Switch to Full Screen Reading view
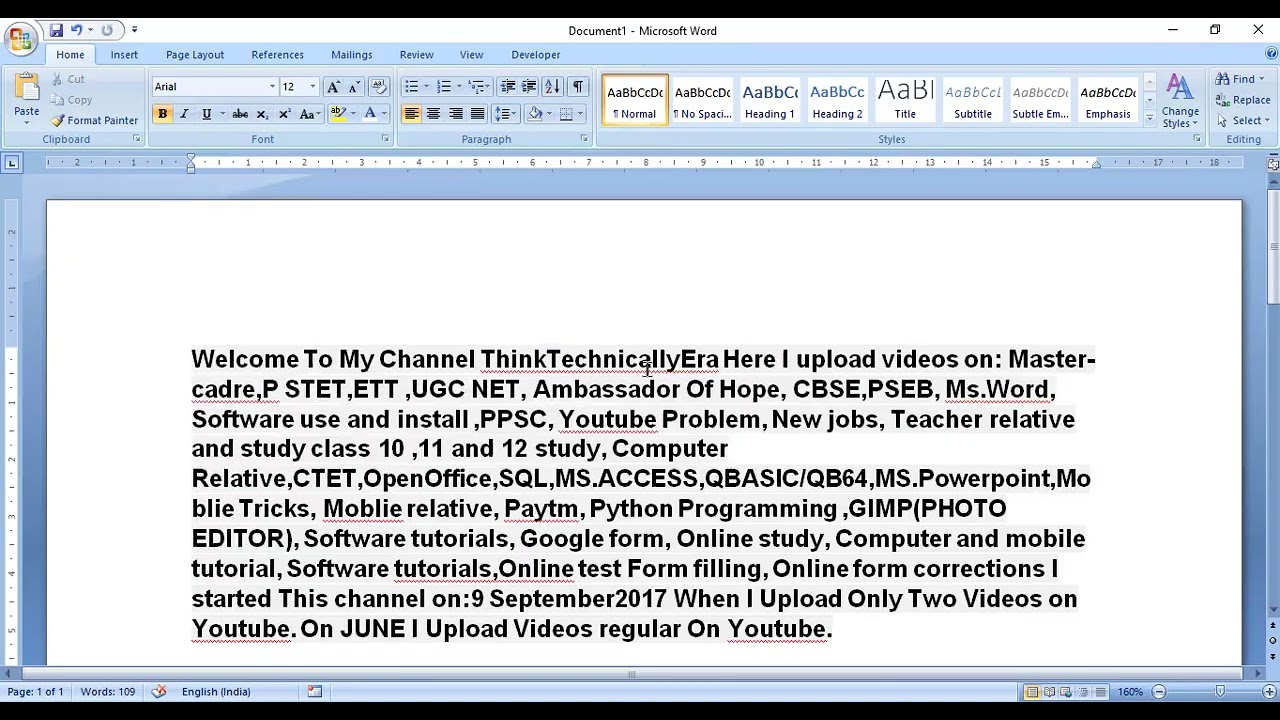1280x720 pixels. coord(1049,692)
